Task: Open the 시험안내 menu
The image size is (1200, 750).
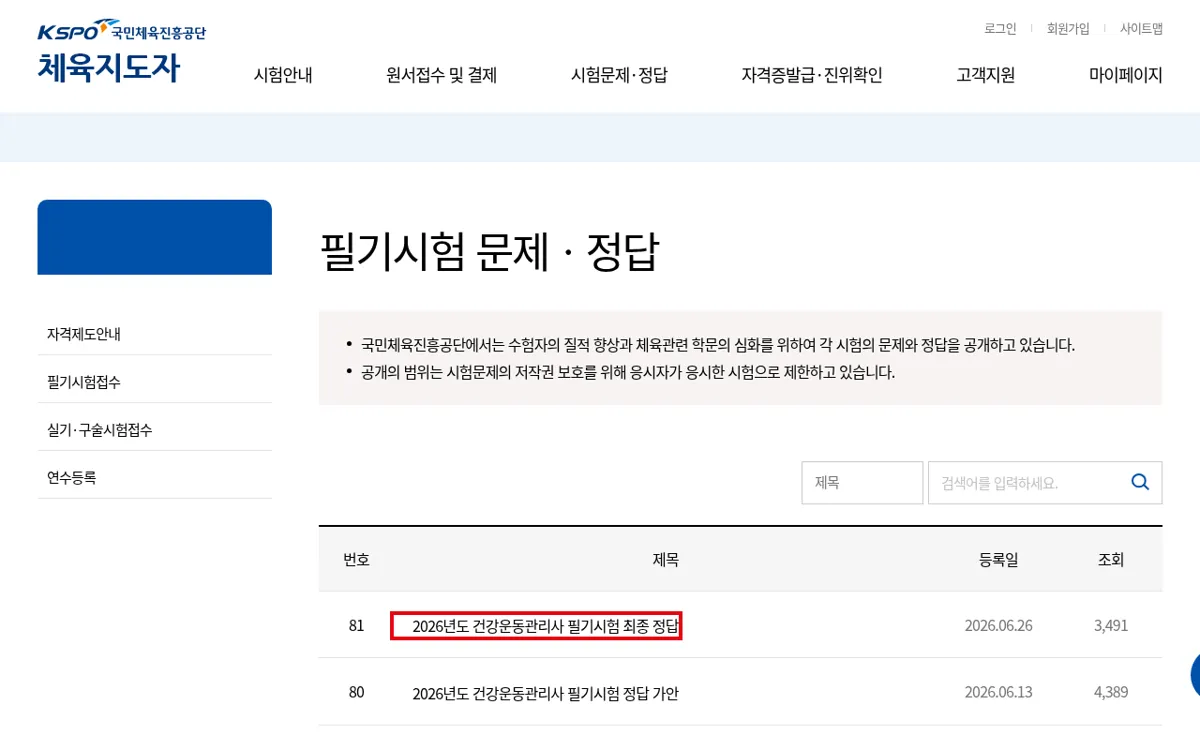Action: [283, 75]
